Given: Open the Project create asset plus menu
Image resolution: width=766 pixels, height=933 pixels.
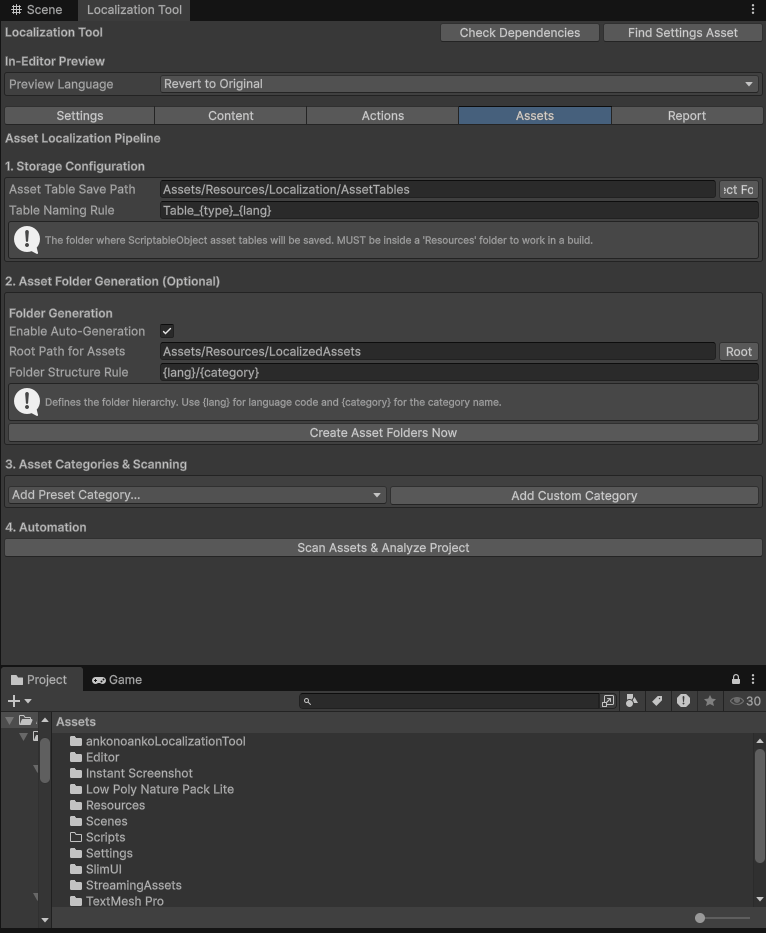Looking at the screenshot, I should (19, 701).
